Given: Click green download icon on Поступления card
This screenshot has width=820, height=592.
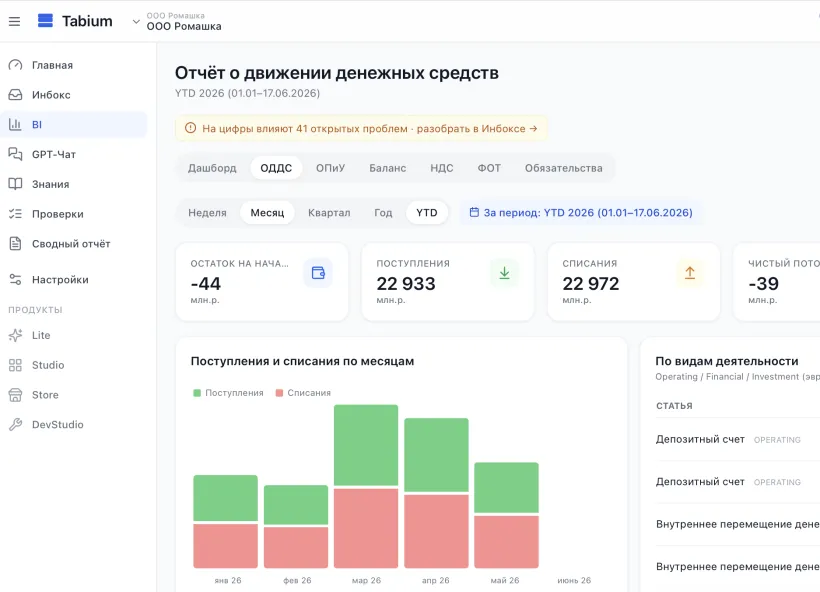Looking at the screenshot, I should coord(504,273).
